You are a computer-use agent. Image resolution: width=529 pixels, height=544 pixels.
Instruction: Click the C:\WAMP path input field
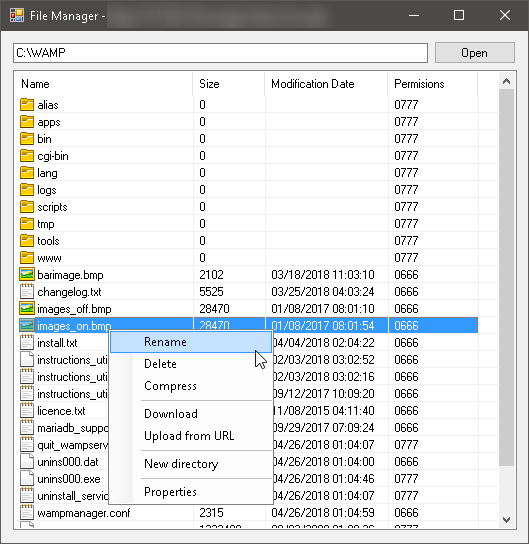[220, 53]
